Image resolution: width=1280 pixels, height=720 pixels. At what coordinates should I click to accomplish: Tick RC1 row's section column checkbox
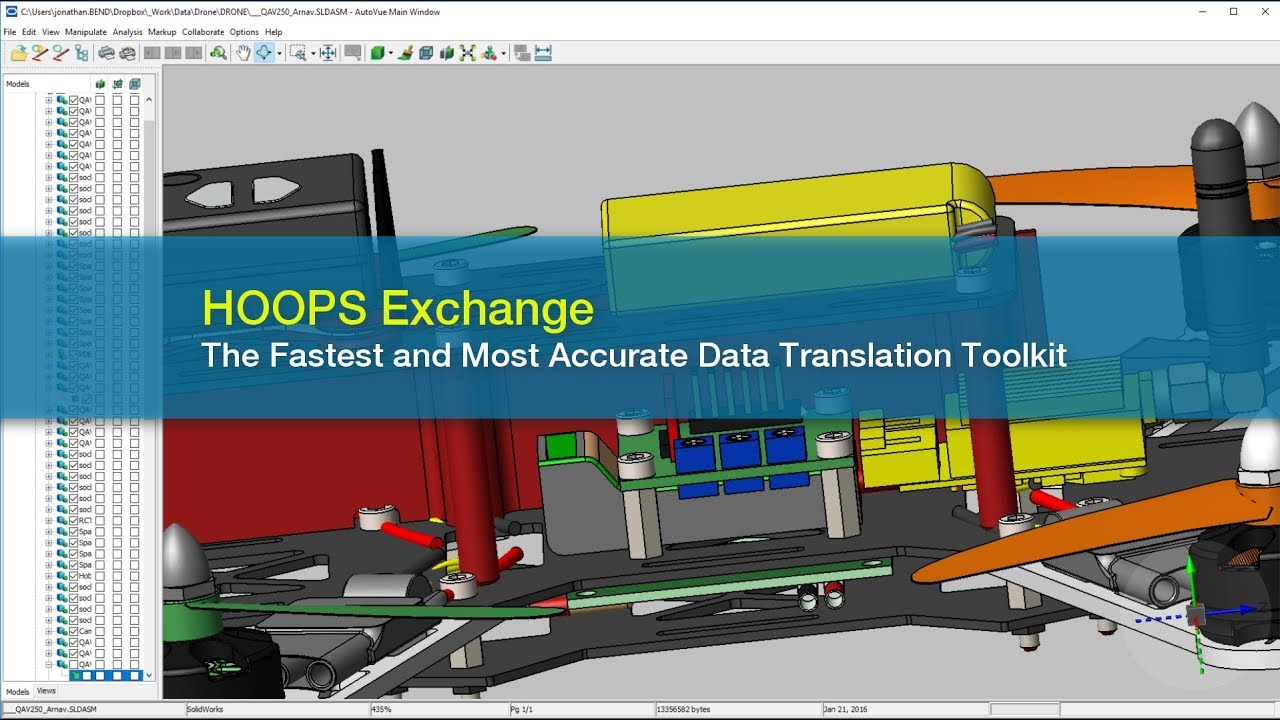pos(100,521)
